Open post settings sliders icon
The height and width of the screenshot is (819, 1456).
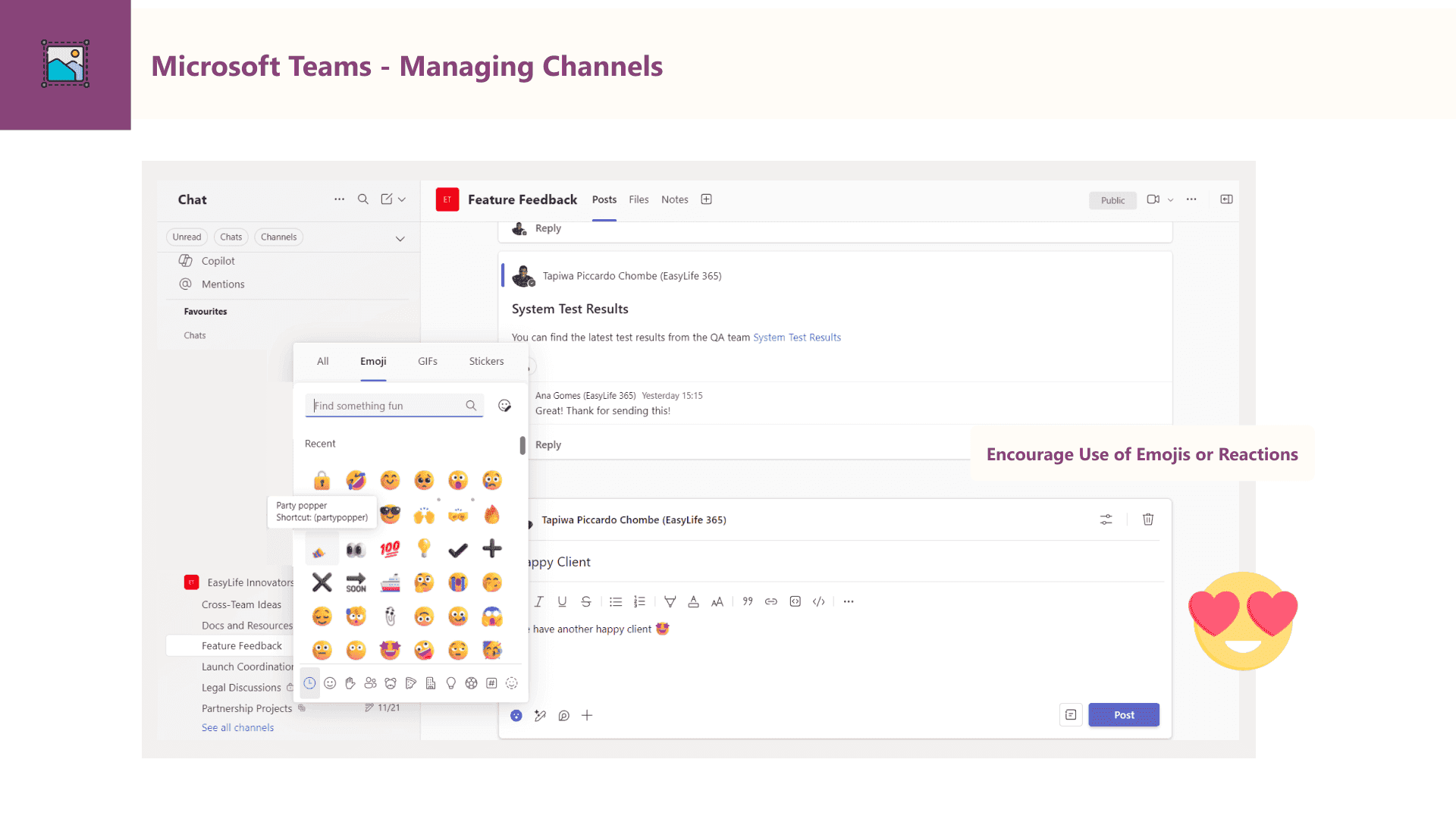tap(1106, 519)
